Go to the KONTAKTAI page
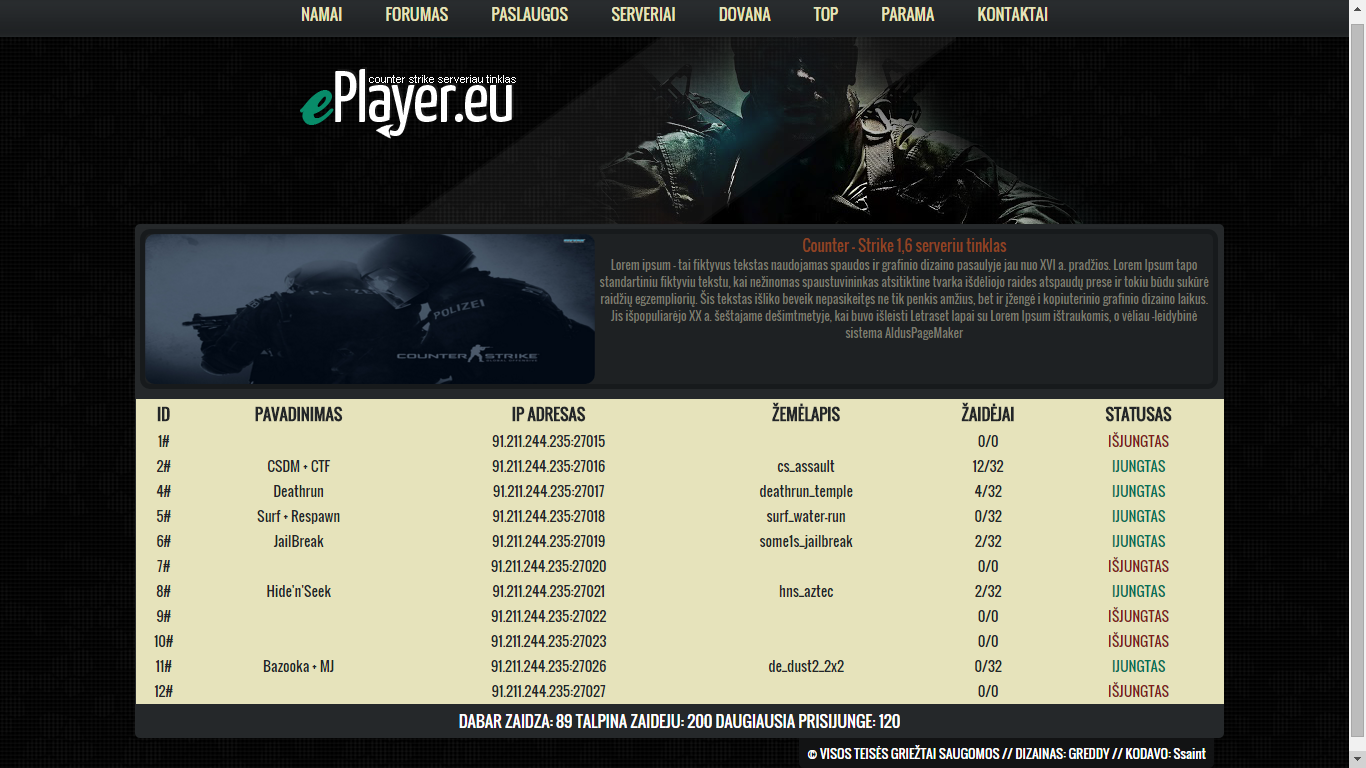1366x768 pixels. (1013, 14)
